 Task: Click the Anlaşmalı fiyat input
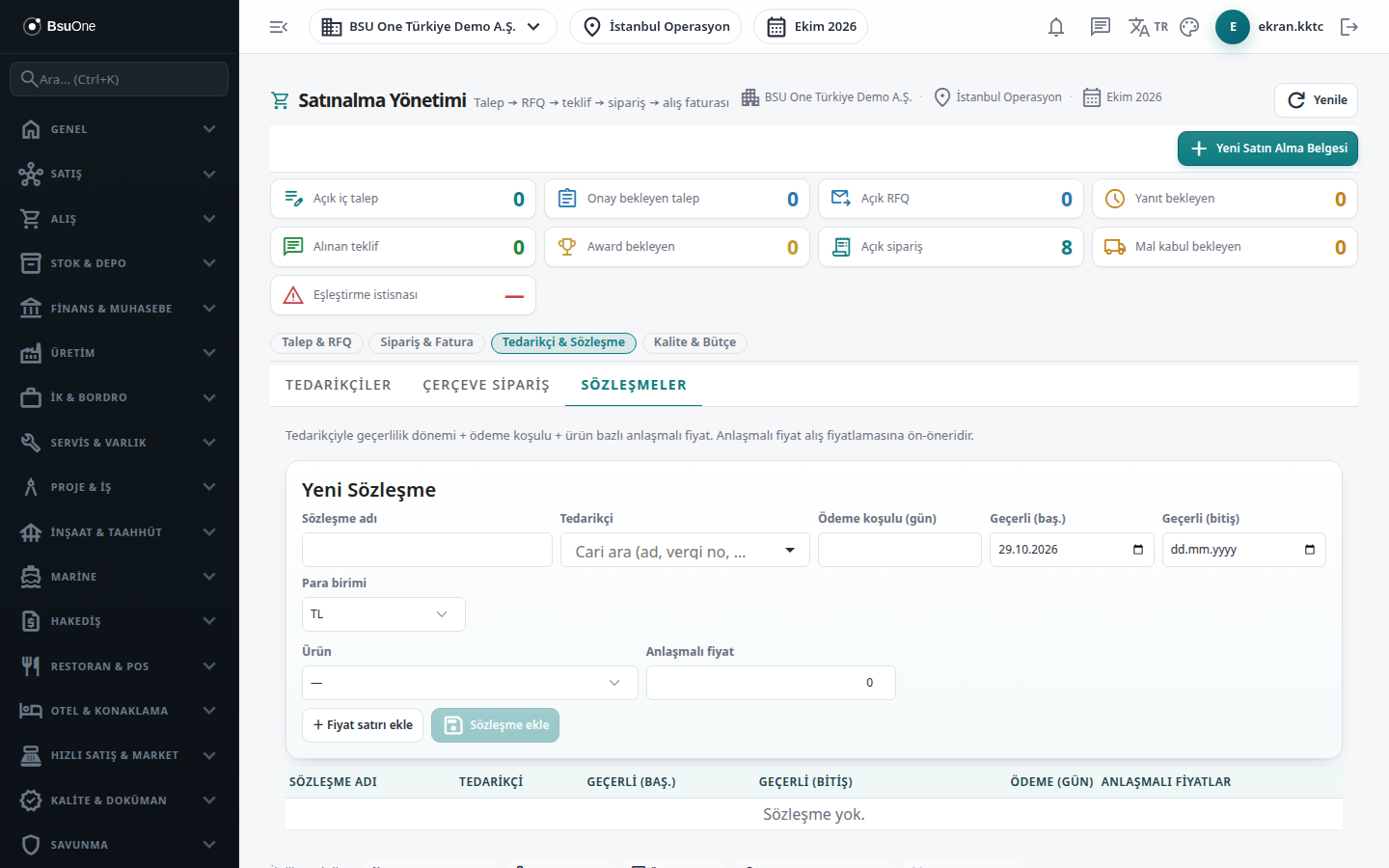point(771,683)
